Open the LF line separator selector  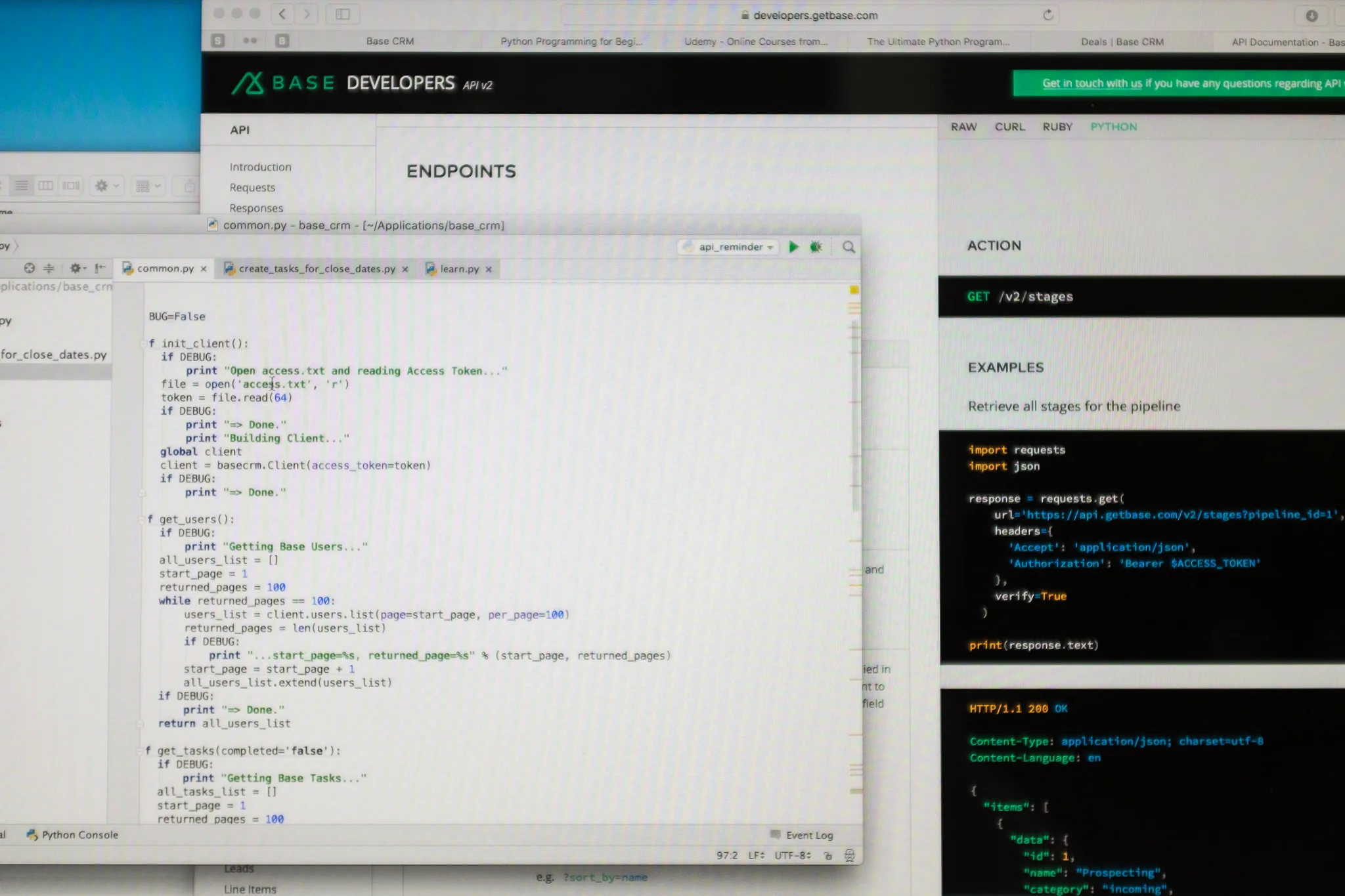click(x=756, y=855)
